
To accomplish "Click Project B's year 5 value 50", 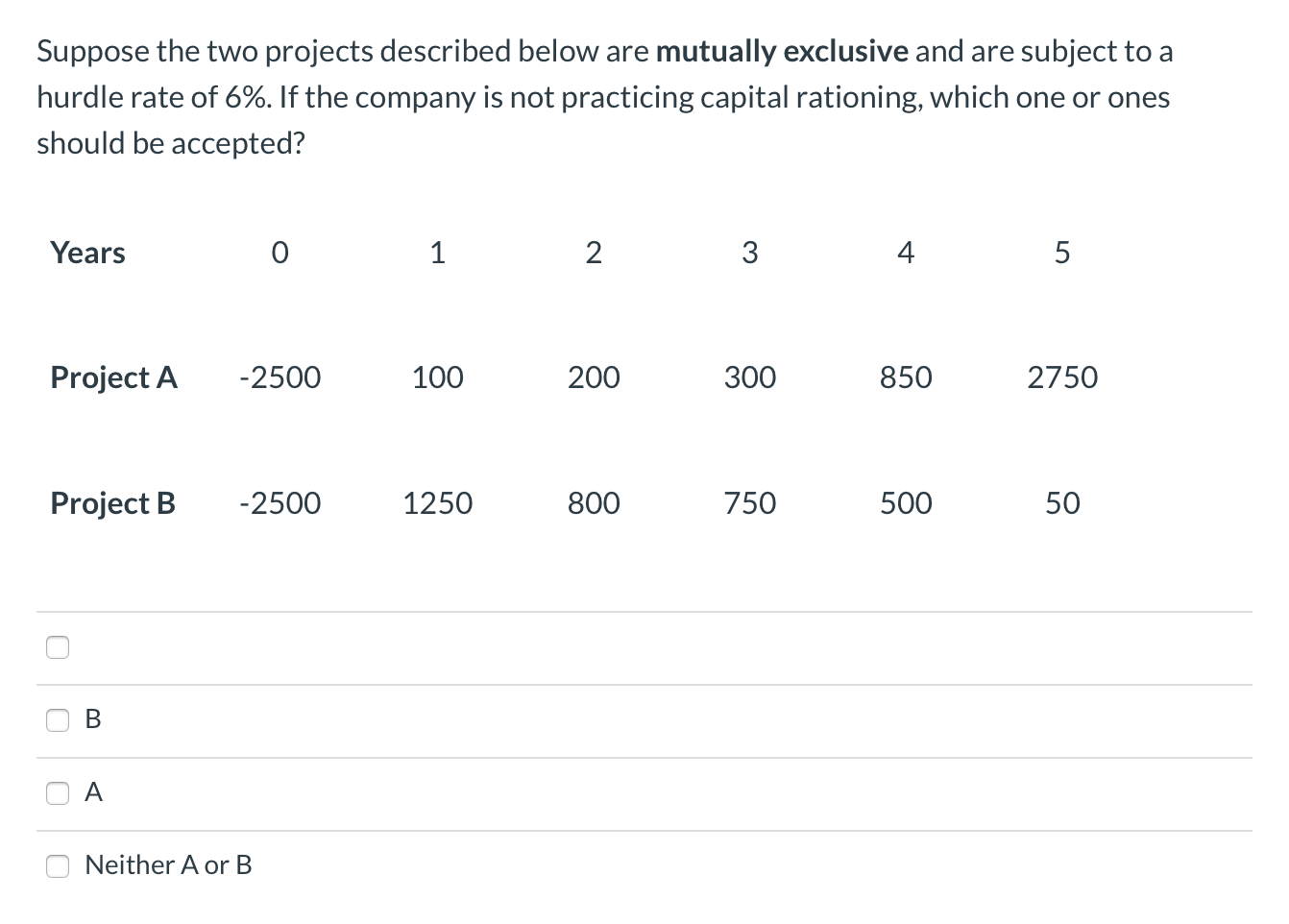I will click(x=1061, y=503).
